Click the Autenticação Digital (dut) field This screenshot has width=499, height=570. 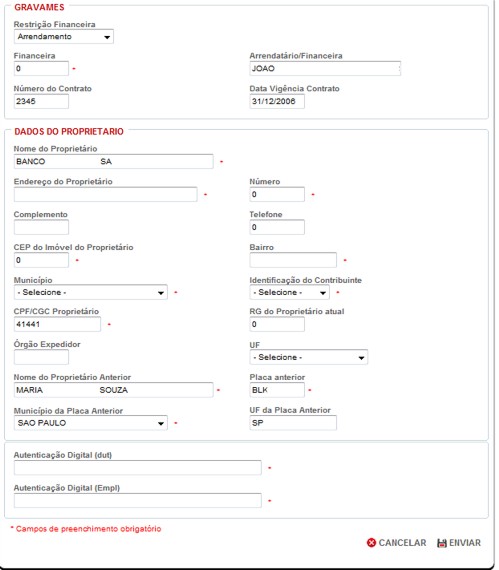click(137, 468)
